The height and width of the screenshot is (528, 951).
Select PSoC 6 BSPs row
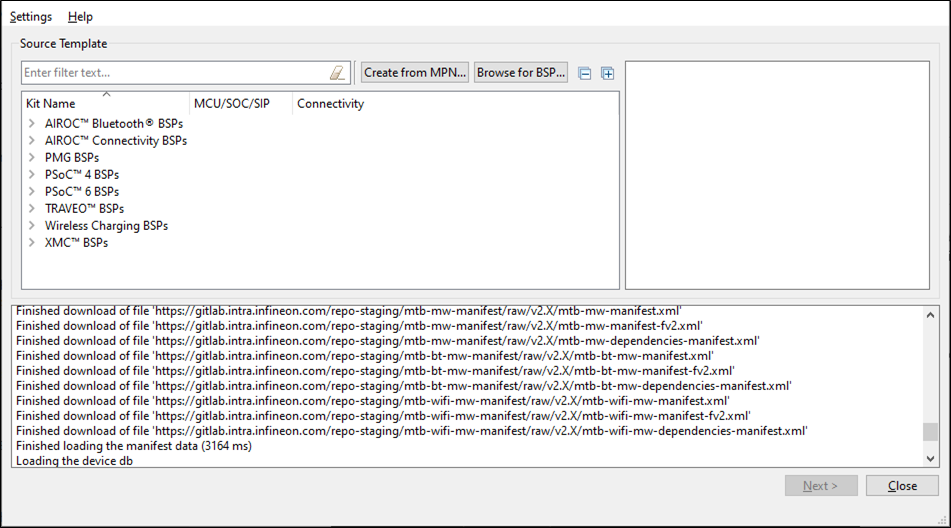tap(82, 191)
